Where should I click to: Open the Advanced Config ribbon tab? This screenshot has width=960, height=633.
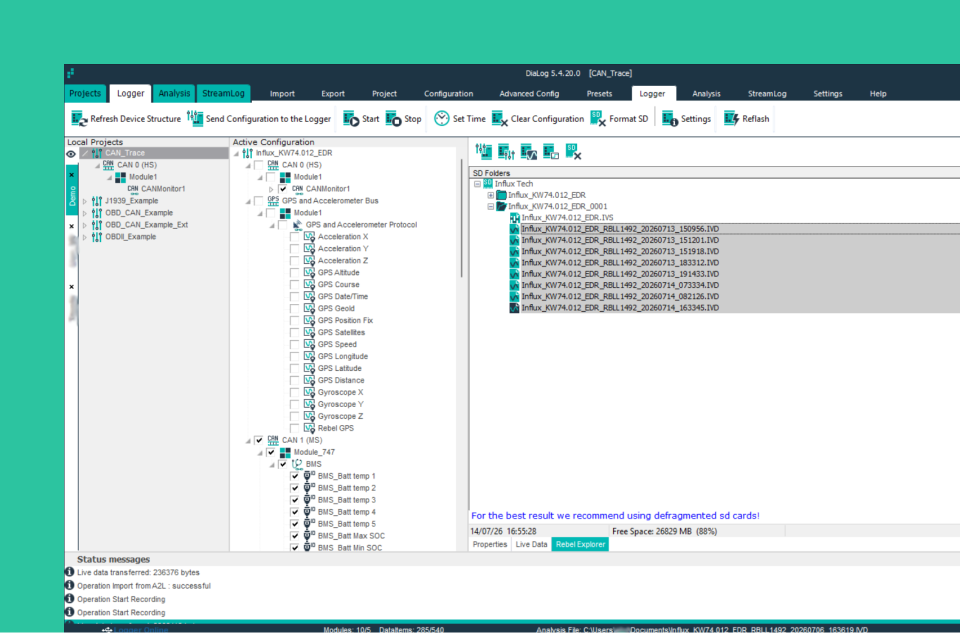point(529,94)
